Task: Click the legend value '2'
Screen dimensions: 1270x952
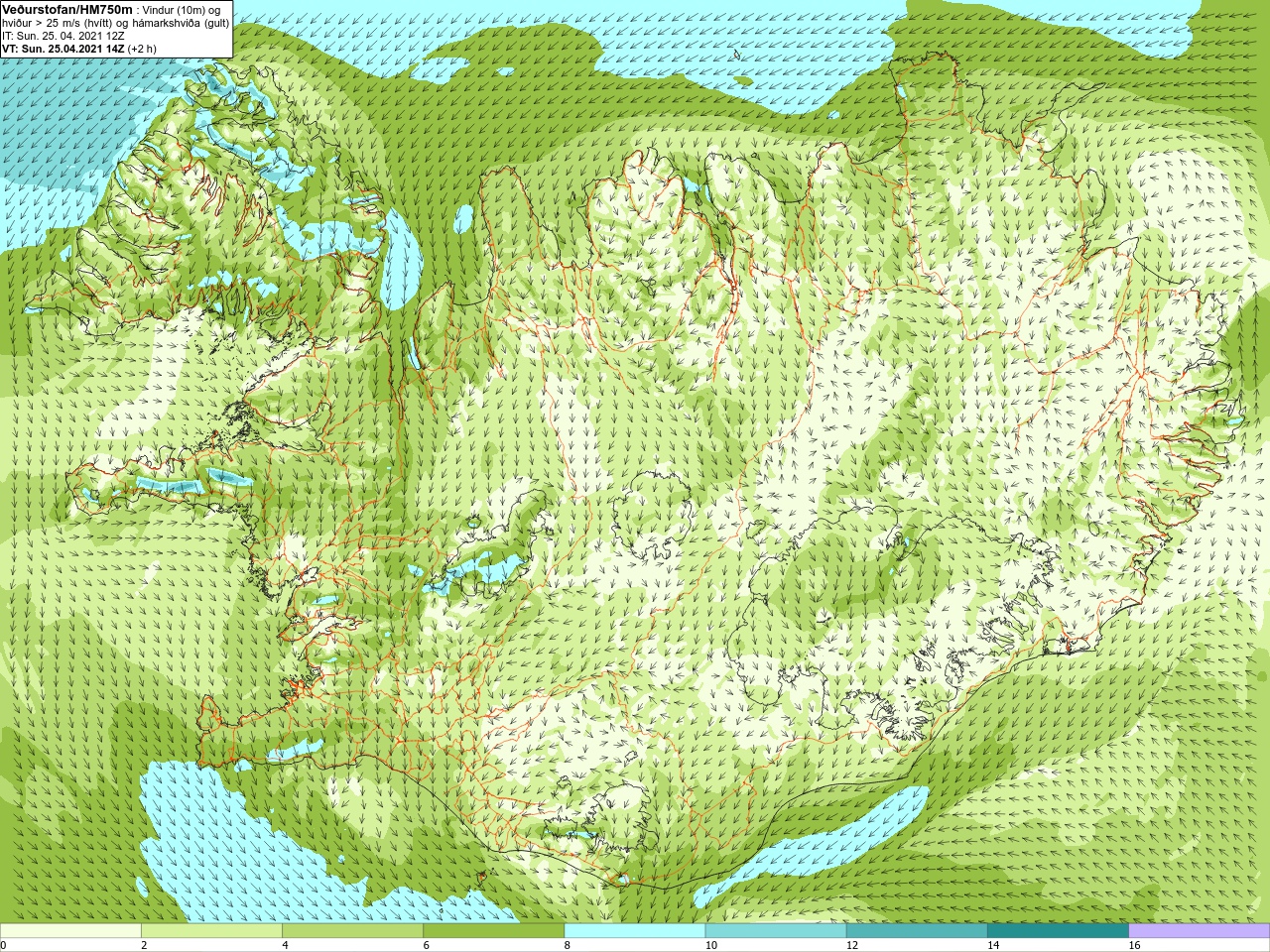Action: coord(144,945)
